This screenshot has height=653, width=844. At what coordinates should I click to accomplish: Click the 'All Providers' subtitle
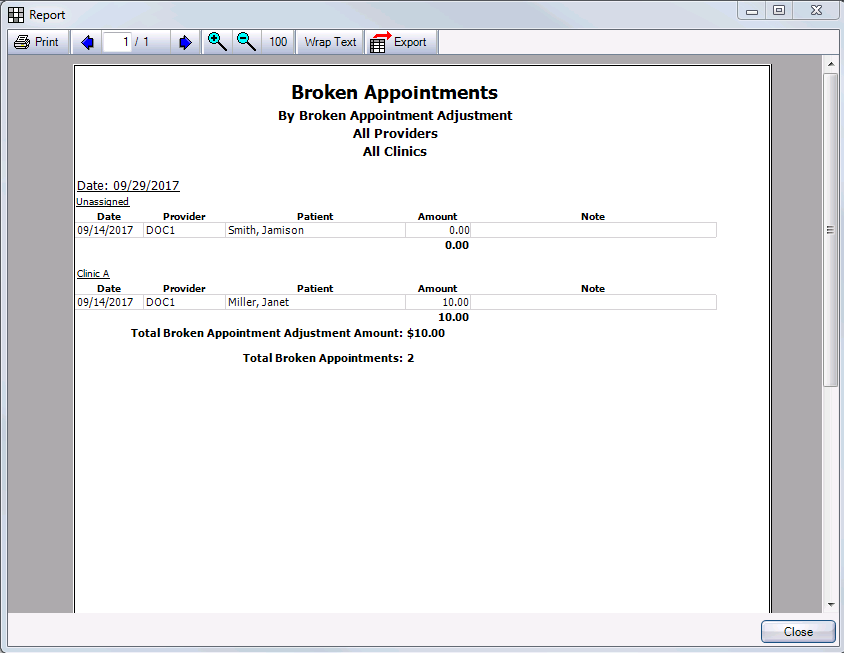click(395, 134)
